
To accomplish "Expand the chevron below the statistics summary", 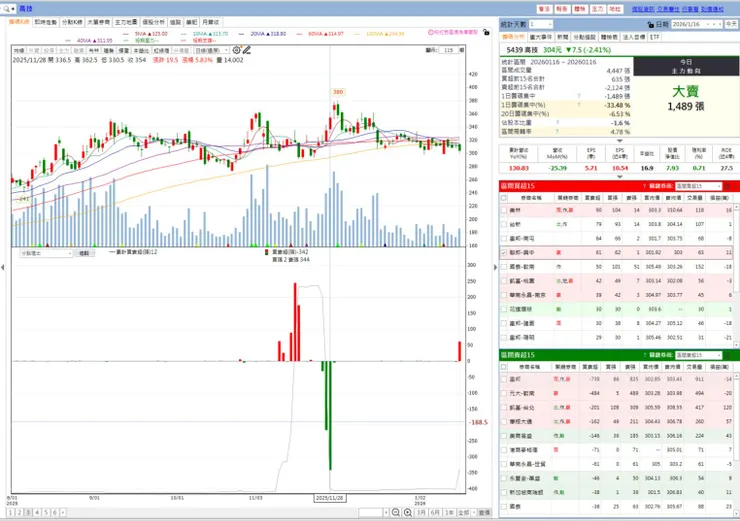I will [x=620, y=141].
